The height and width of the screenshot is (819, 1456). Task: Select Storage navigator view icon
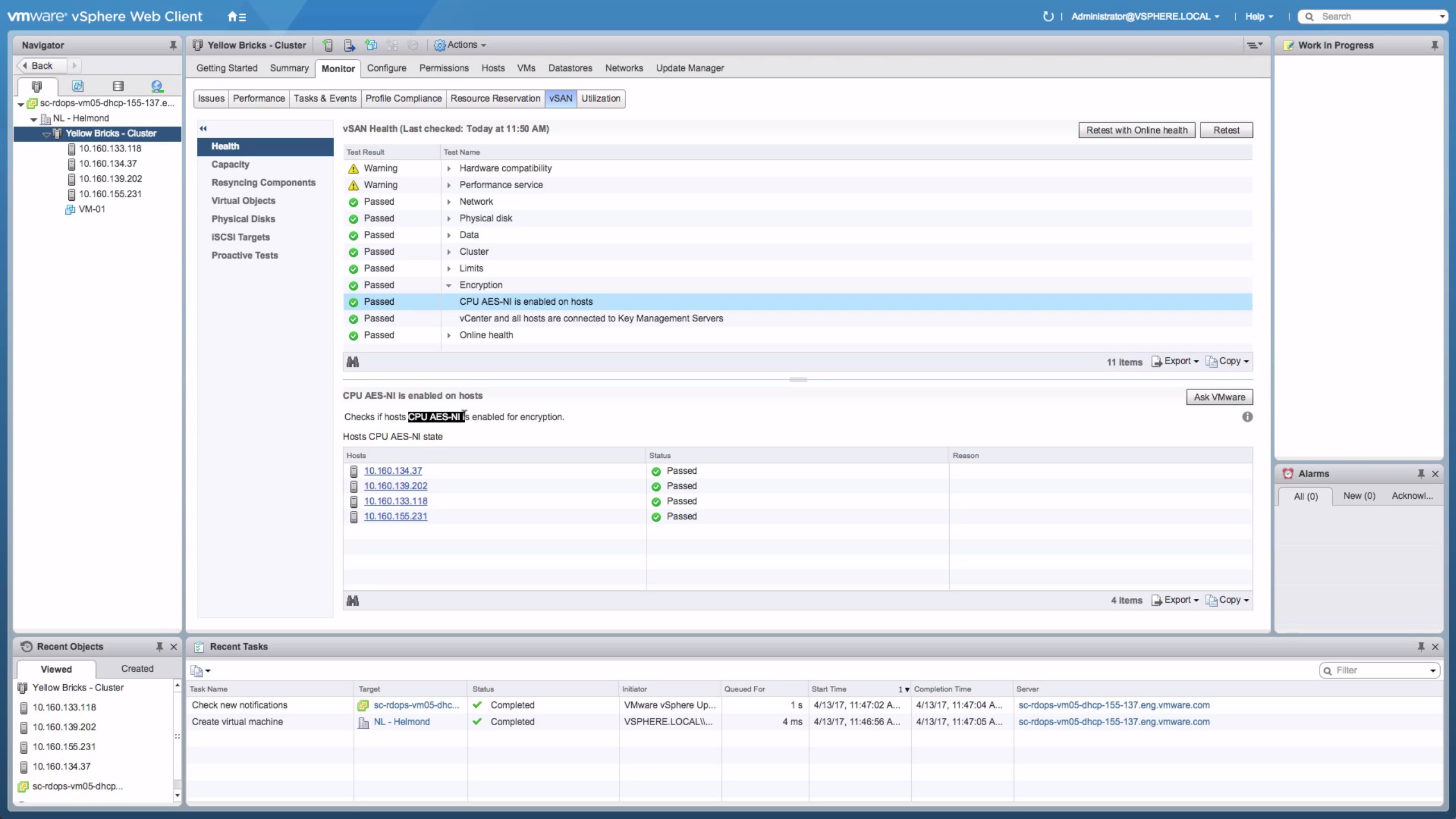pos(118,86)
